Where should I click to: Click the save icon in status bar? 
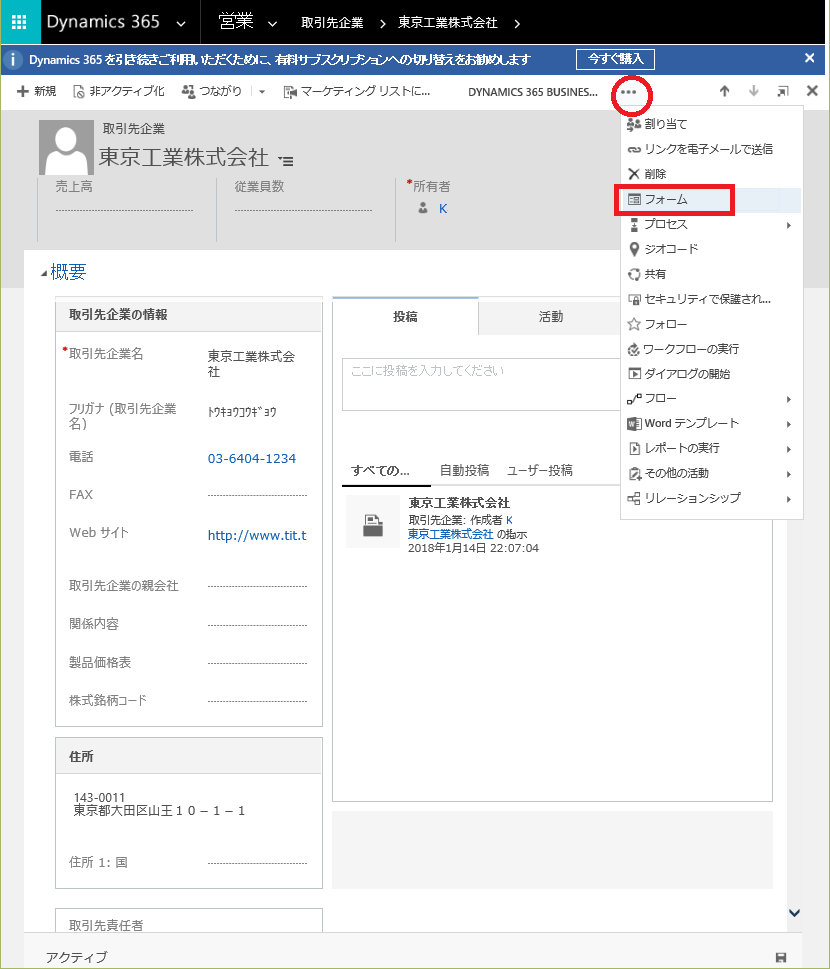pyautogui.click(x=781, y=957)
